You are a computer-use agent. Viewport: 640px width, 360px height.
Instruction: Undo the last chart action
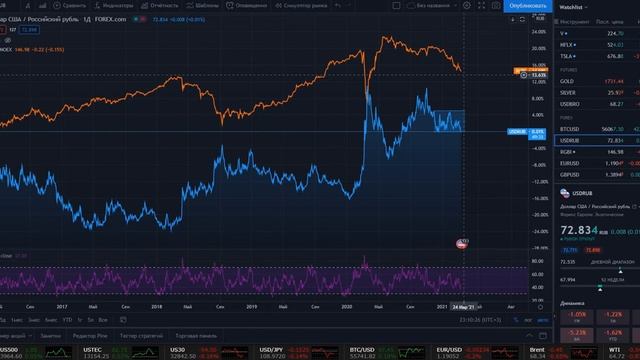click(338, 6)
